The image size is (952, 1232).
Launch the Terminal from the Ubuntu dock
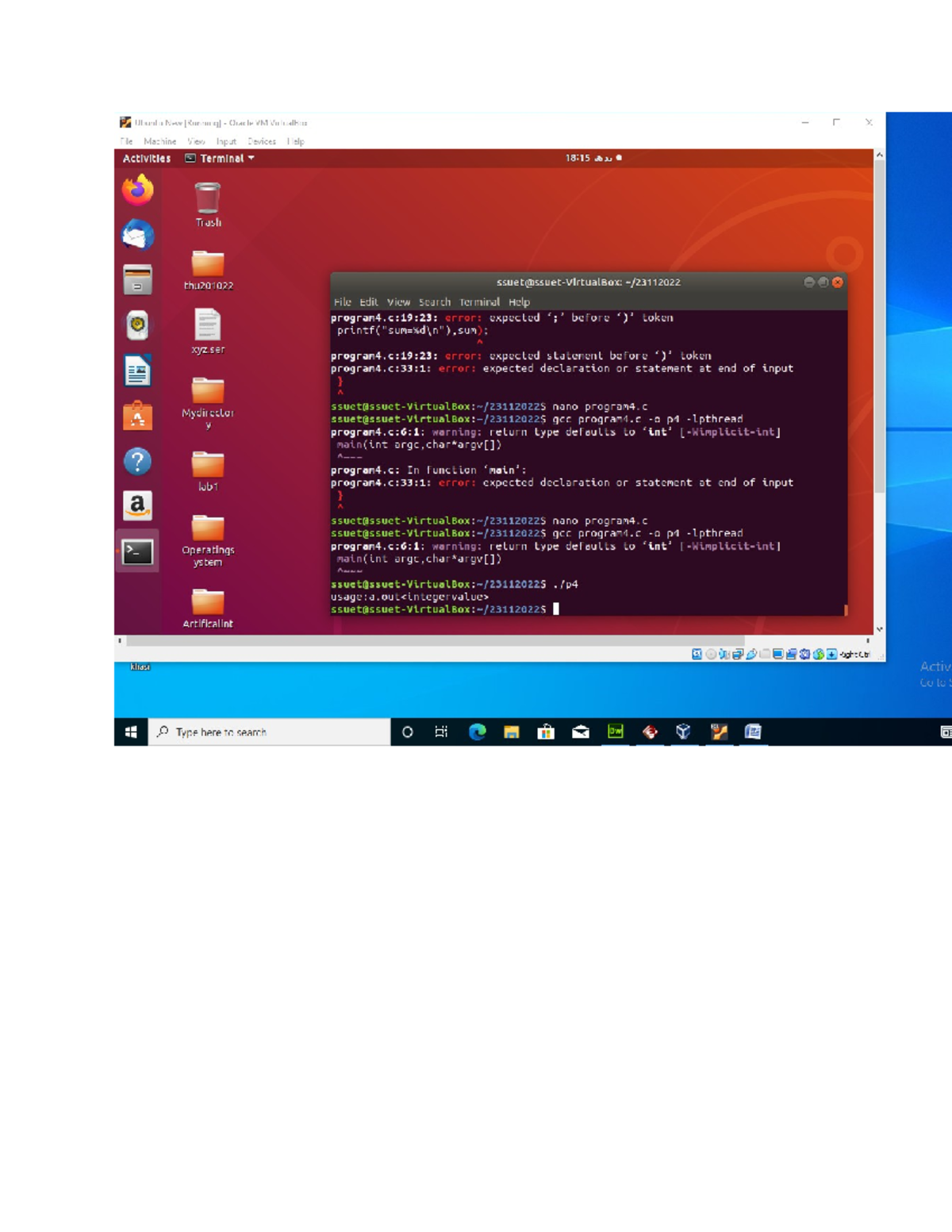tap(138, 547)
